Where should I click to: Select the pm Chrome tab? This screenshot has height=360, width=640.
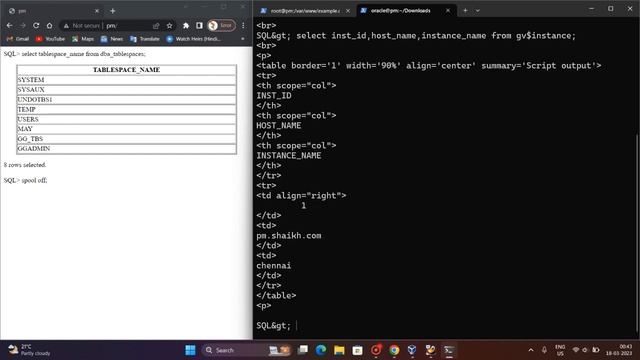click(53, 11)
